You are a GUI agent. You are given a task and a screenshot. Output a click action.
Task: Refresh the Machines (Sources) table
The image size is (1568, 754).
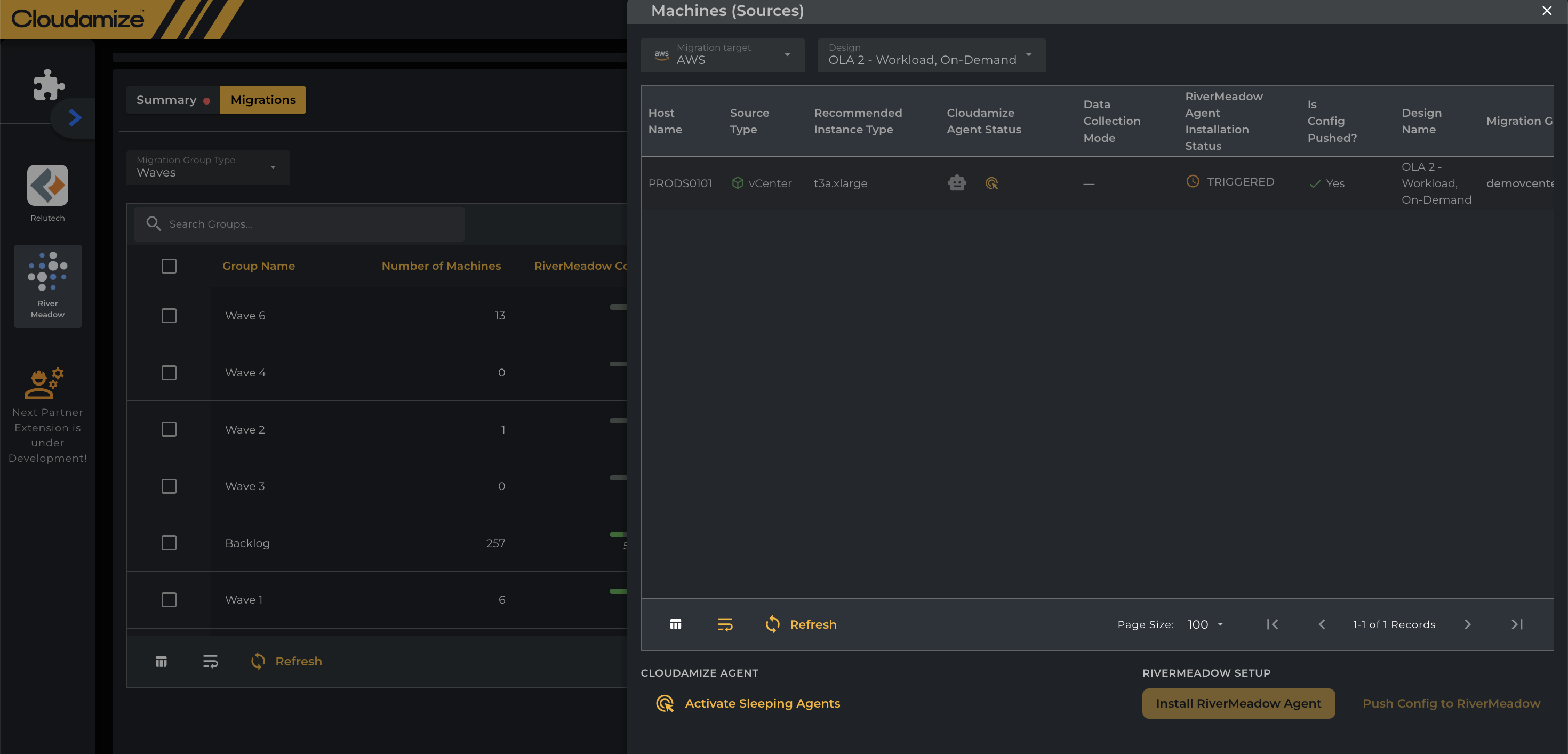pos(801,624)
